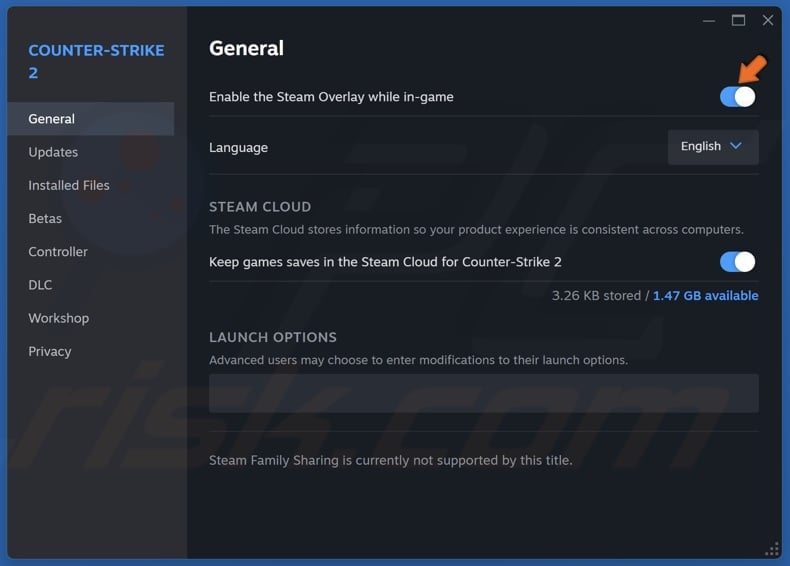Click the 1.47 GB available link
Viewport: 790px width, 566px height.
tap(705, 295)
